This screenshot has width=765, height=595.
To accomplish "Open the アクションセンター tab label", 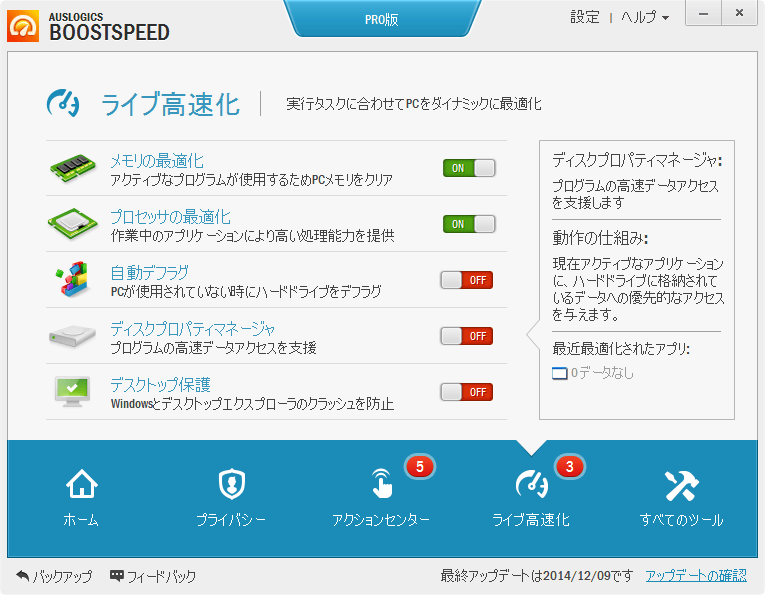I will coord(381,520).
